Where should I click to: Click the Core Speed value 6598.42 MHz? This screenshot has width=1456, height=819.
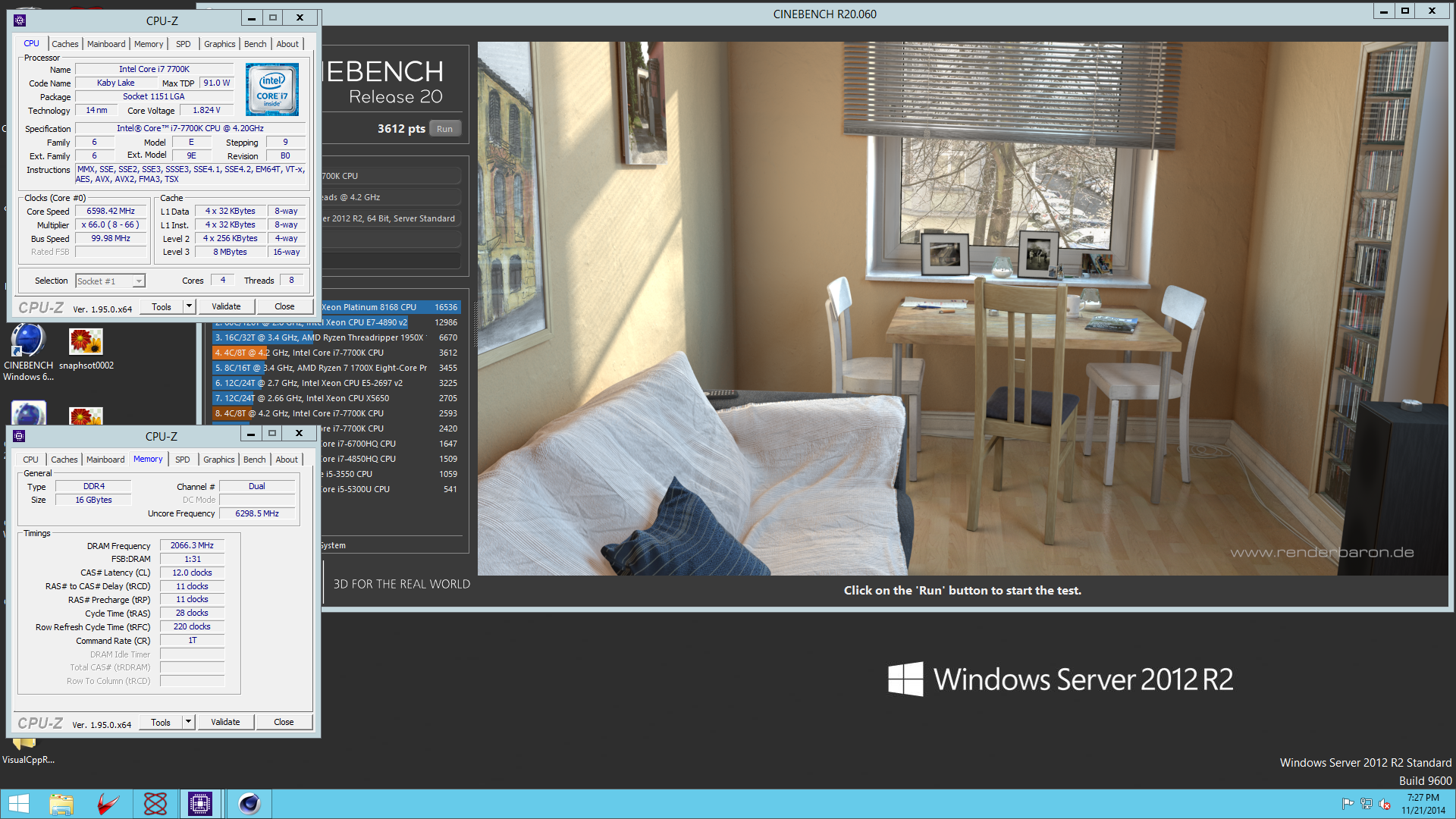click(x=111, y=212)
